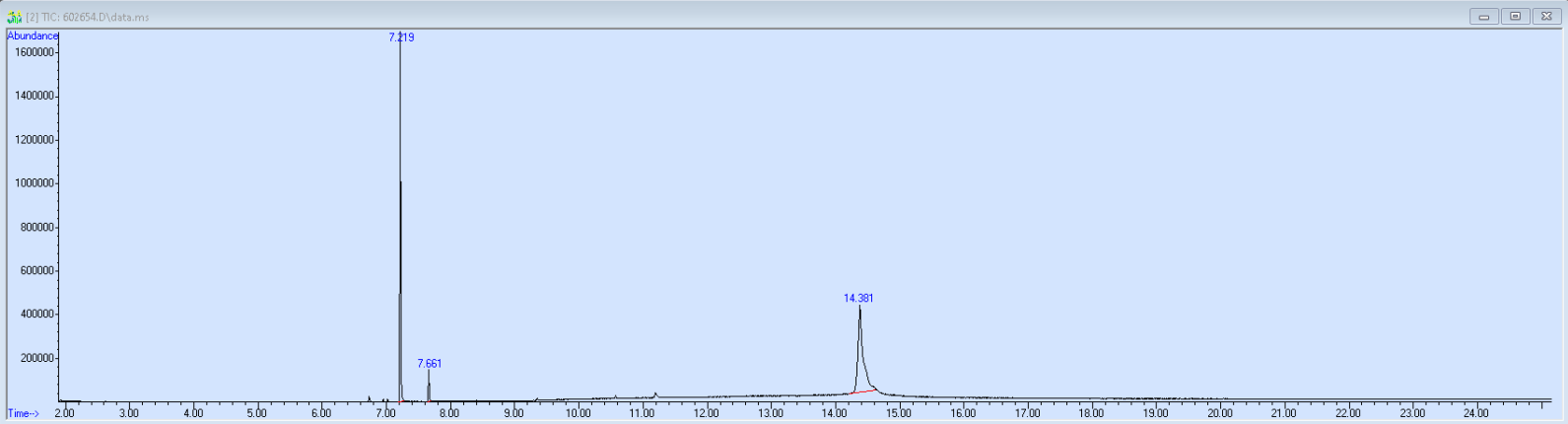Select the peak labeled 14.381
Viewport: 1568px width, 424px height.
(x=858, y=298)
